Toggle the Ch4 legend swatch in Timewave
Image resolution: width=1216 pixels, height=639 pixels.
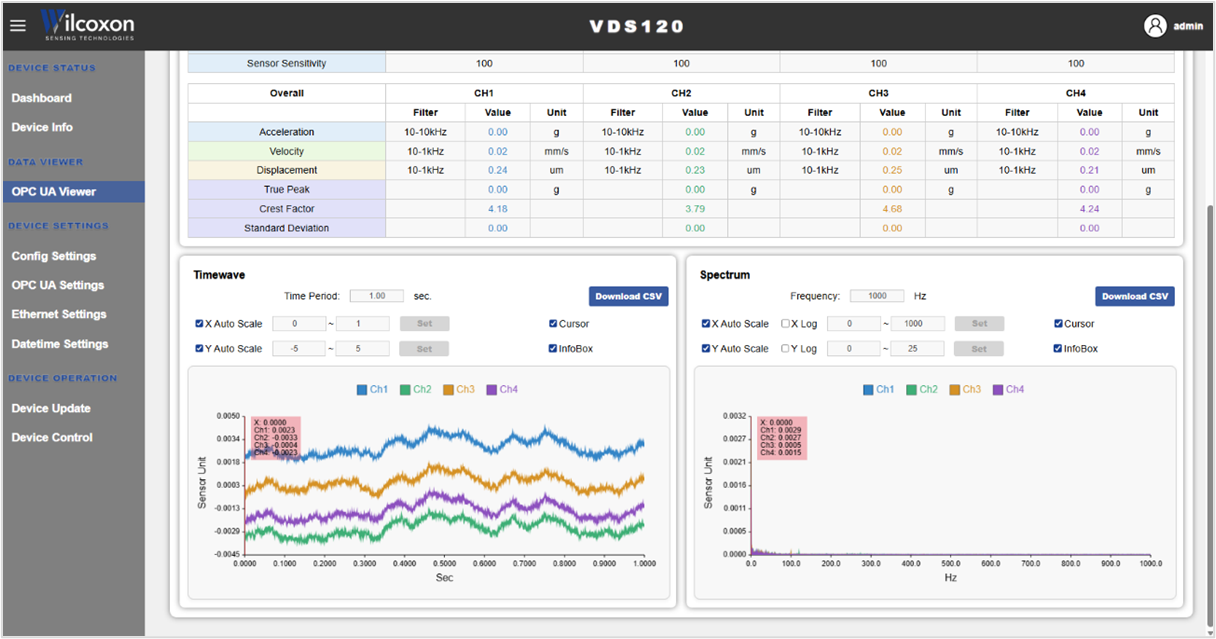point(492,390)
